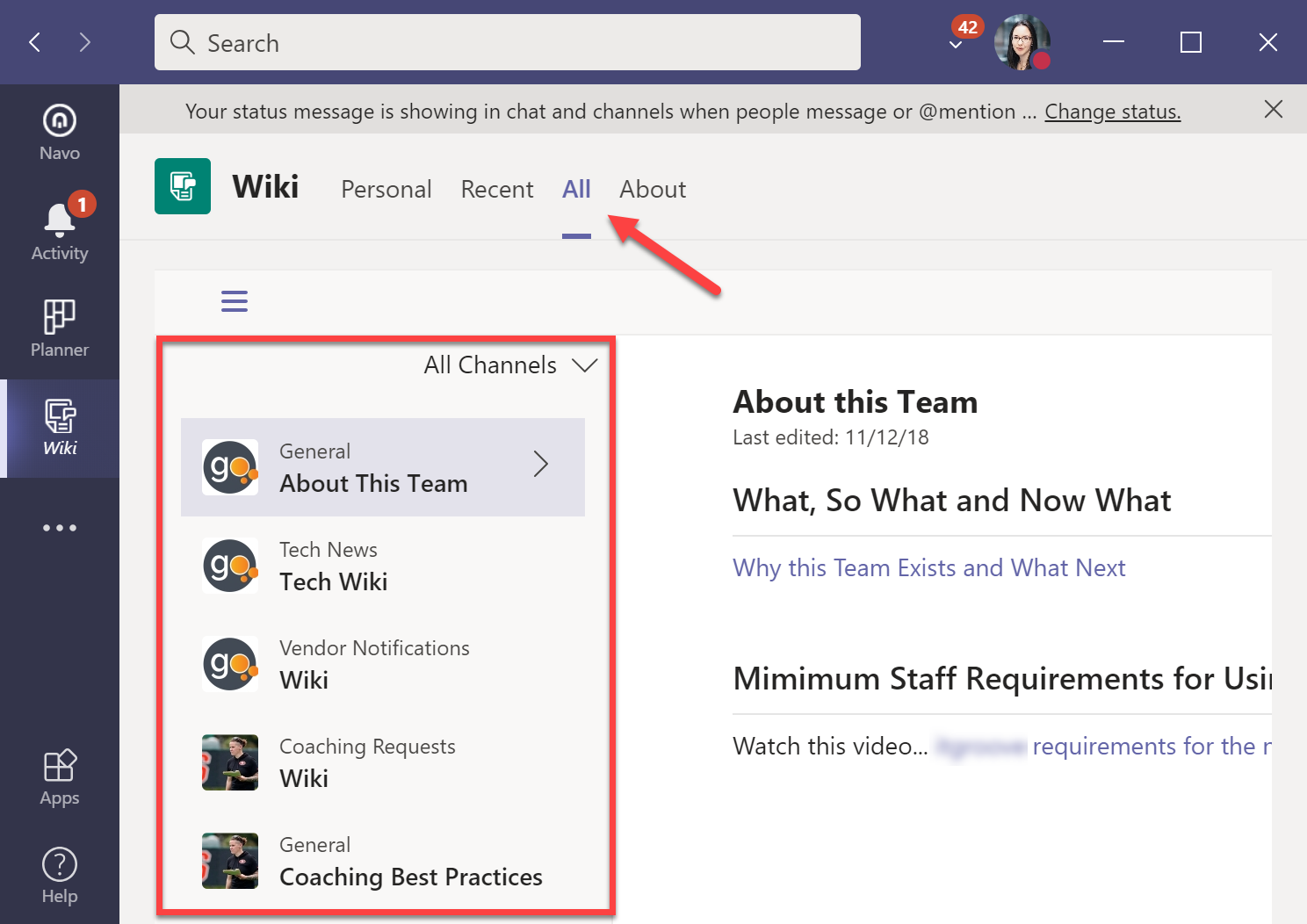Click inside the Search field
The image size is (1307, 924).
pos(508,42)
